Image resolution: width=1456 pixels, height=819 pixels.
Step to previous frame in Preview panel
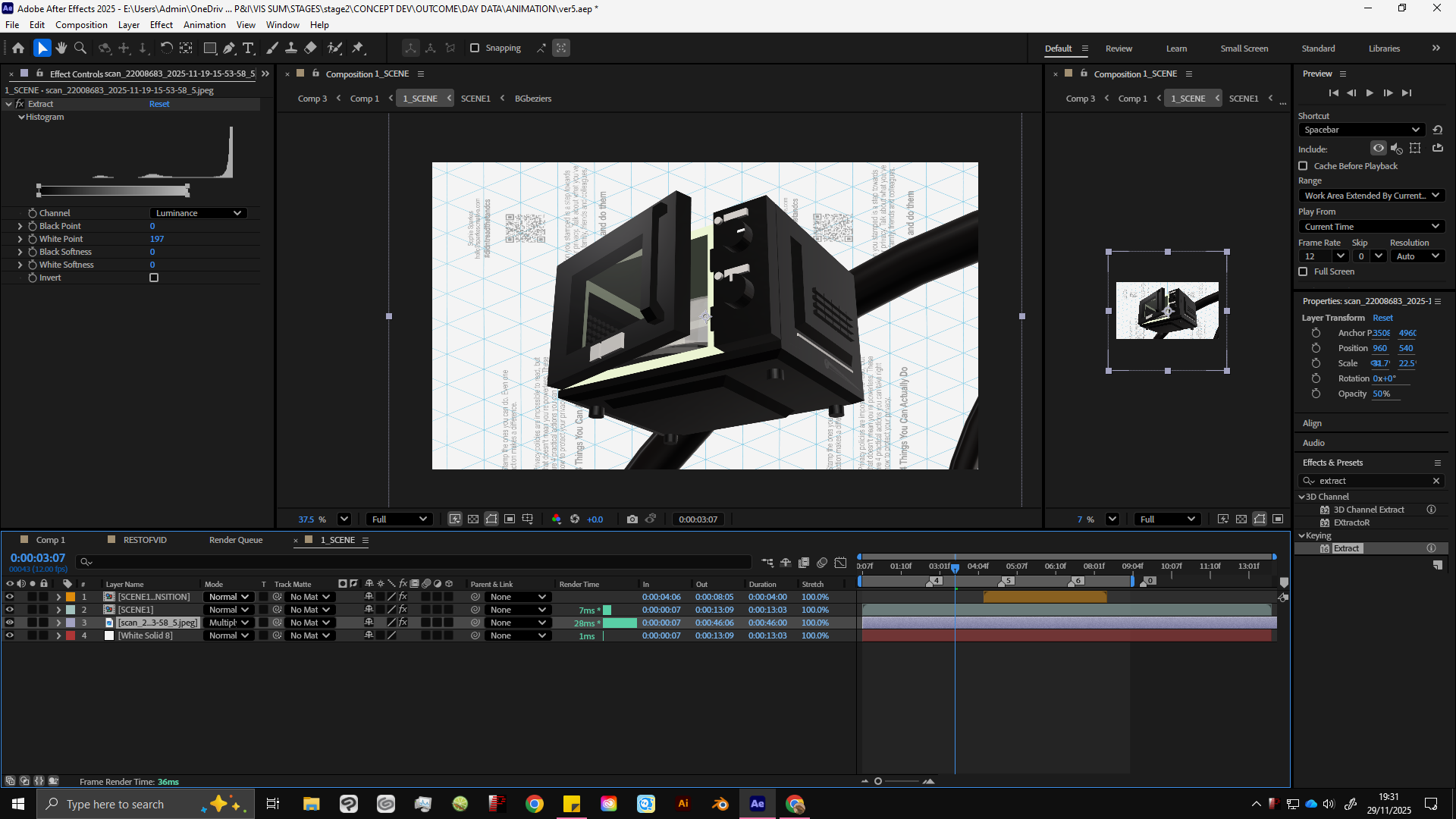1351,93
